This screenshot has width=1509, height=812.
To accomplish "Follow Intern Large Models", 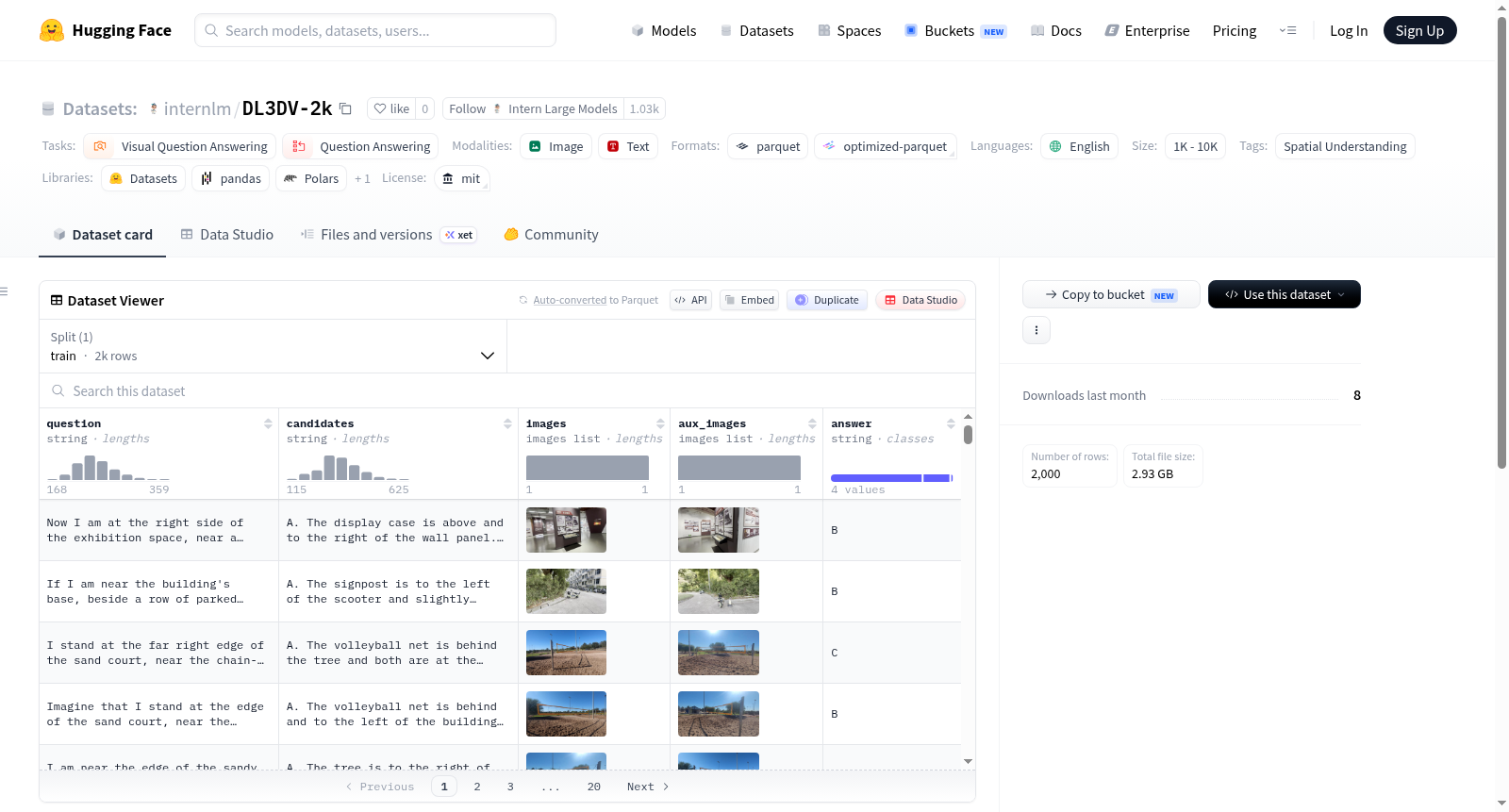I will (533, 108).
